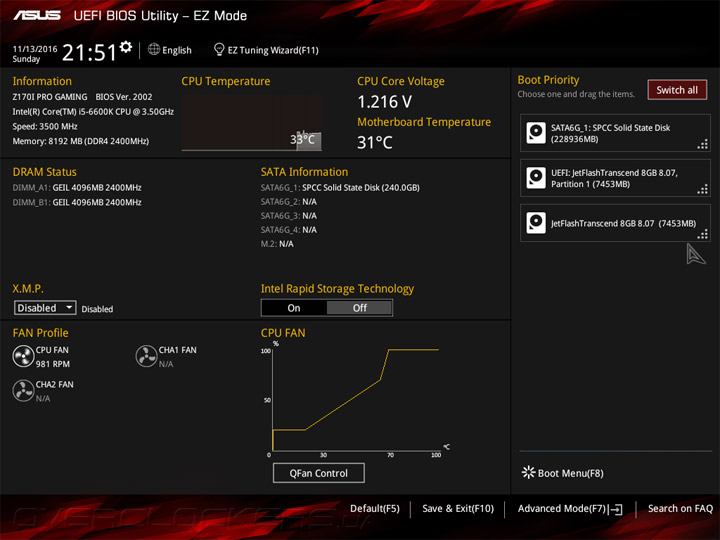Click the 21:51 clock display
This screenshot has width=720, height=540.
tap(90, 52)
